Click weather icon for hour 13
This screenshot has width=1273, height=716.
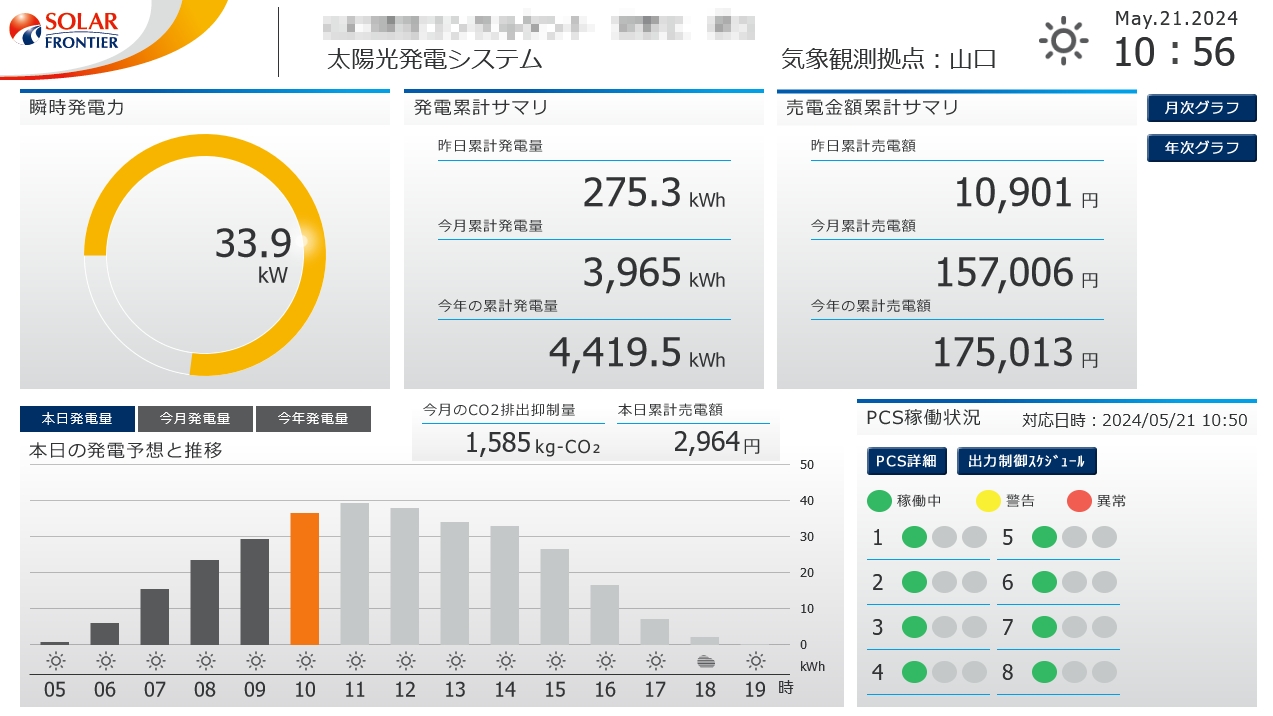[455, 660]
